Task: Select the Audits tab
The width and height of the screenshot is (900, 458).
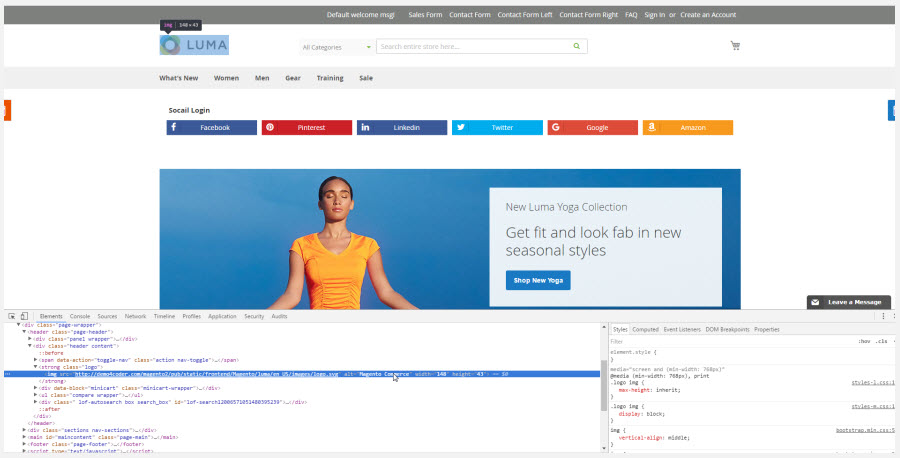Action: click(280, 316)
